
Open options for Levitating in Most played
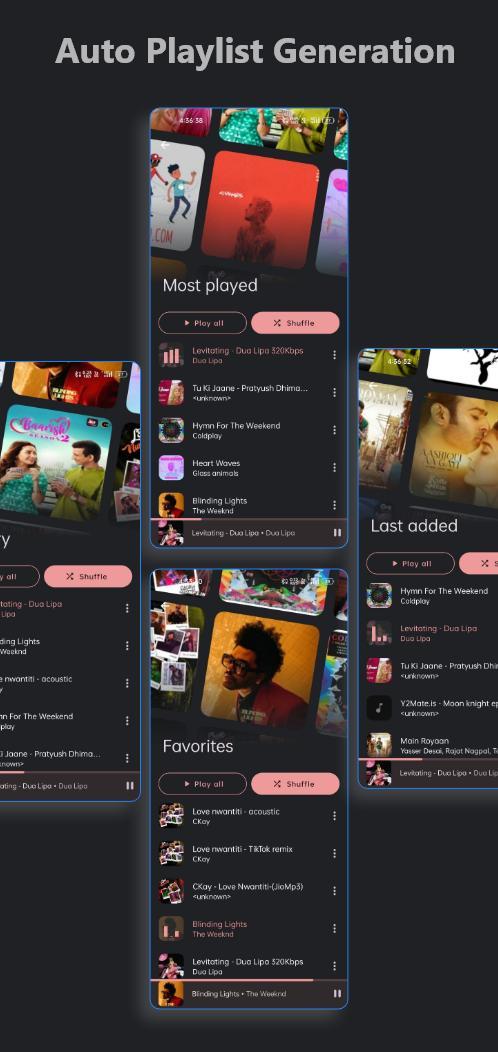tap(334, 355)
